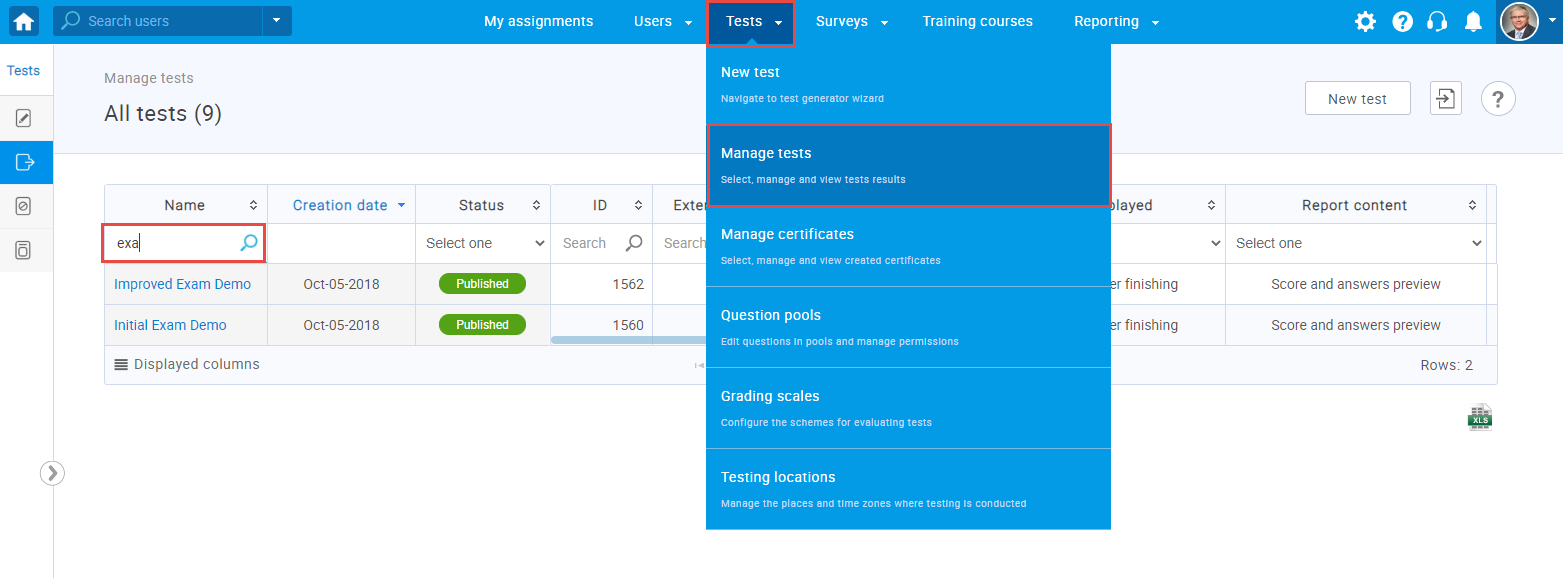Click the New test button
Screen dimensions: 1563x578
1357,98
